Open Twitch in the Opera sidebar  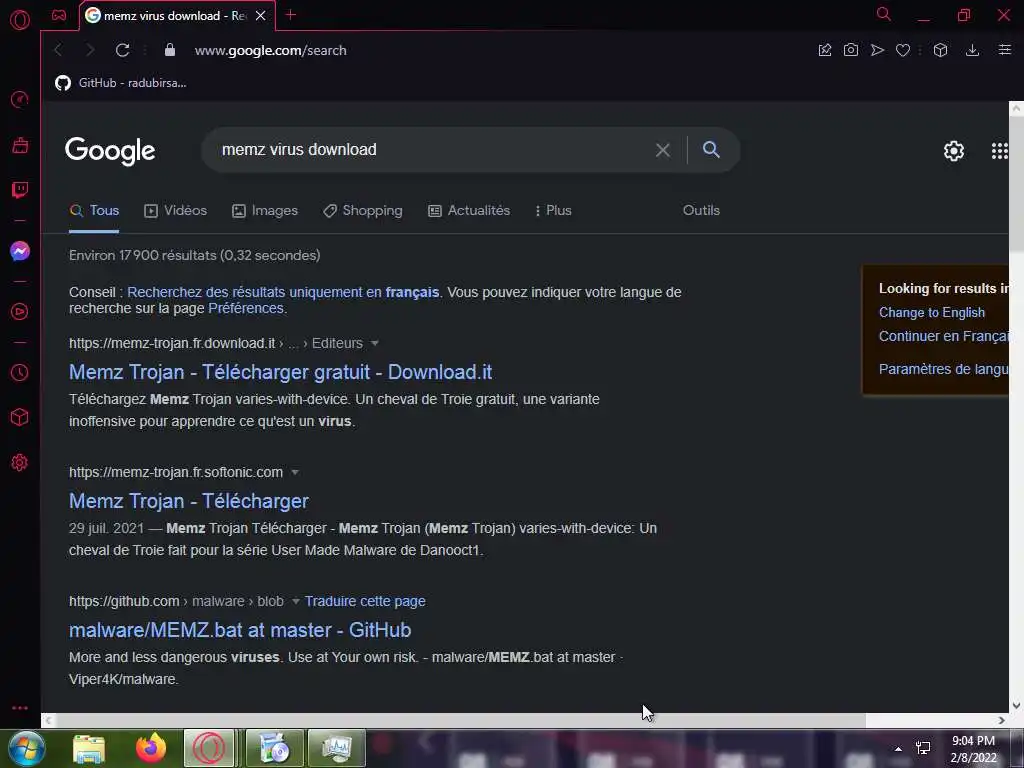tap(20, 190)
